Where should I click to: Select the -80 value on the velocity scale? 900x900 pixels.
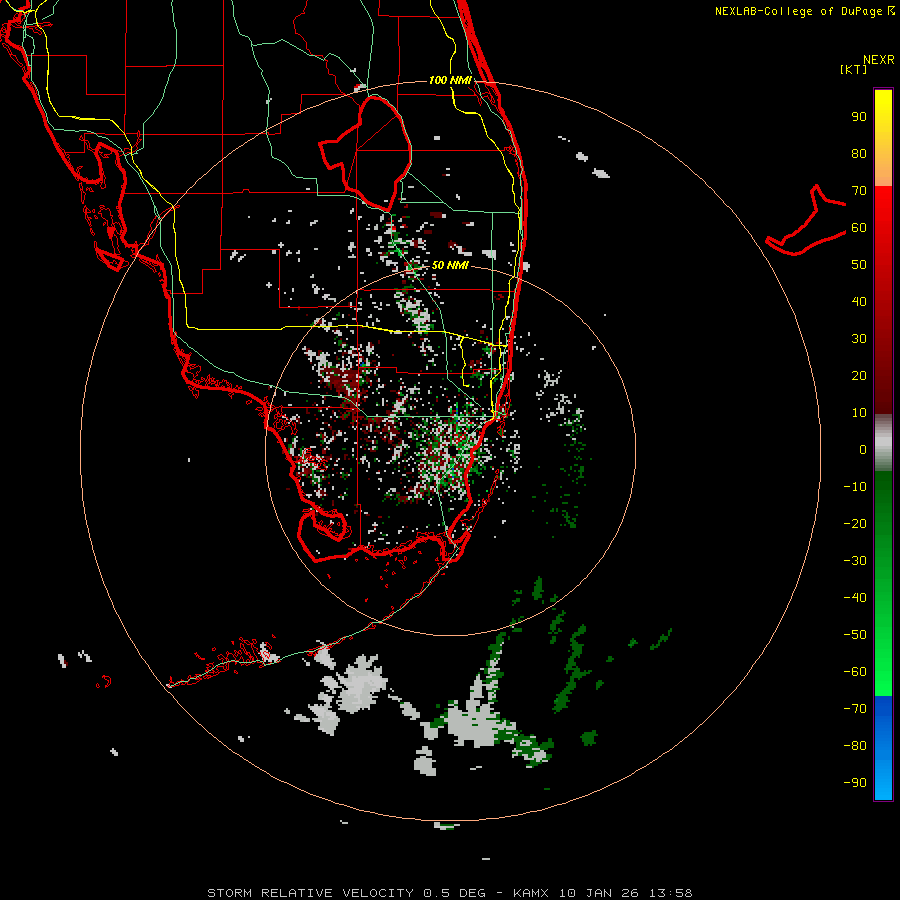click(855, 746)
